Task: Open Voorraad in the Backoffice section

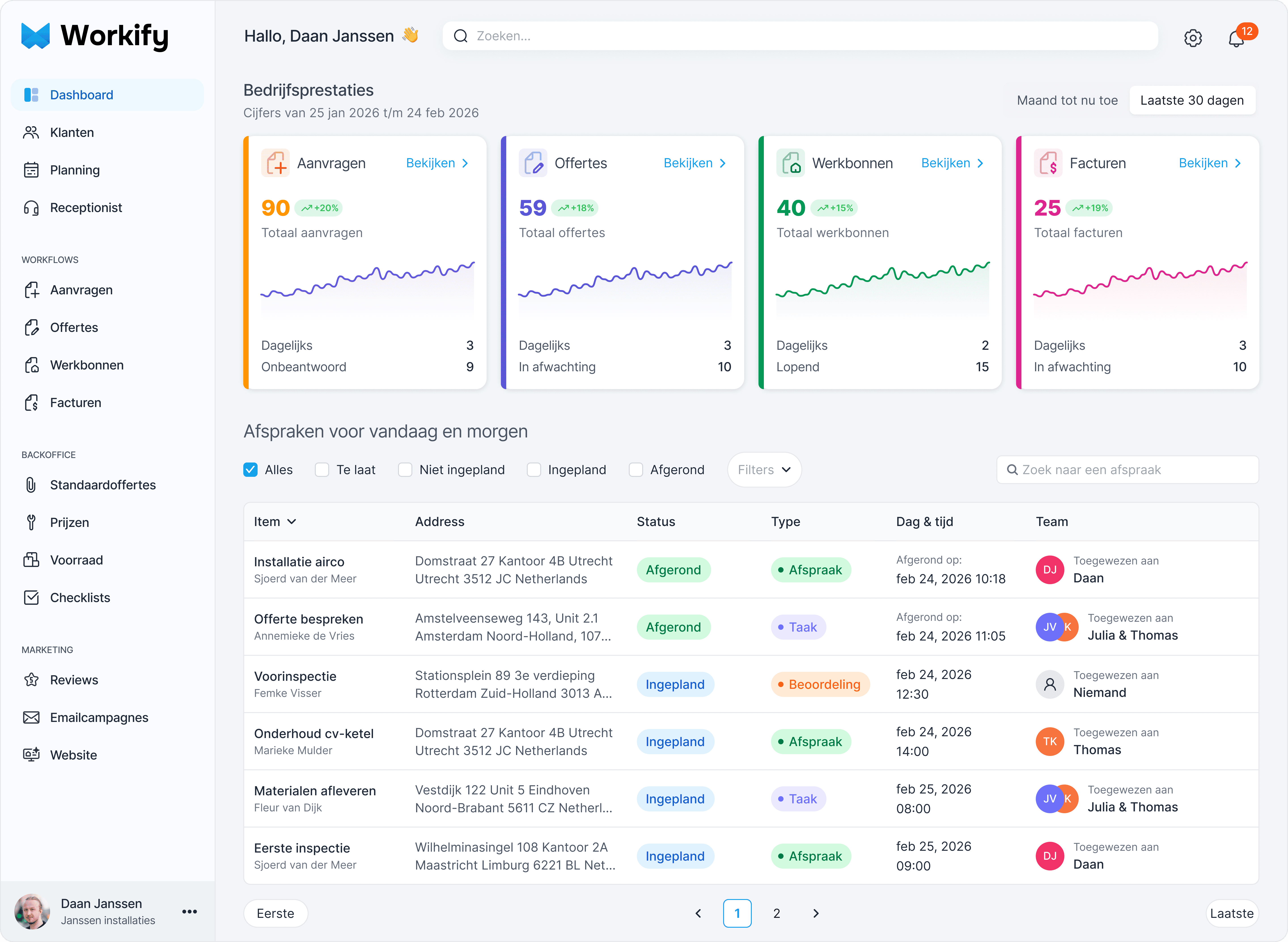Action: click(x=107, y=560)
